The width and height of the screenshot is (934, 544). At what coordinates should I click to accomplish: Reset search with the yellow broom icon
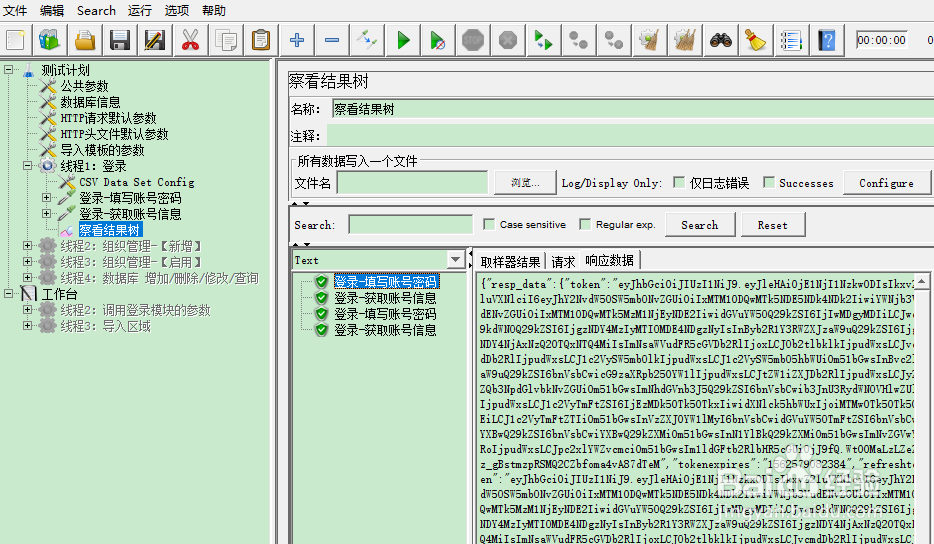point(755,41)
